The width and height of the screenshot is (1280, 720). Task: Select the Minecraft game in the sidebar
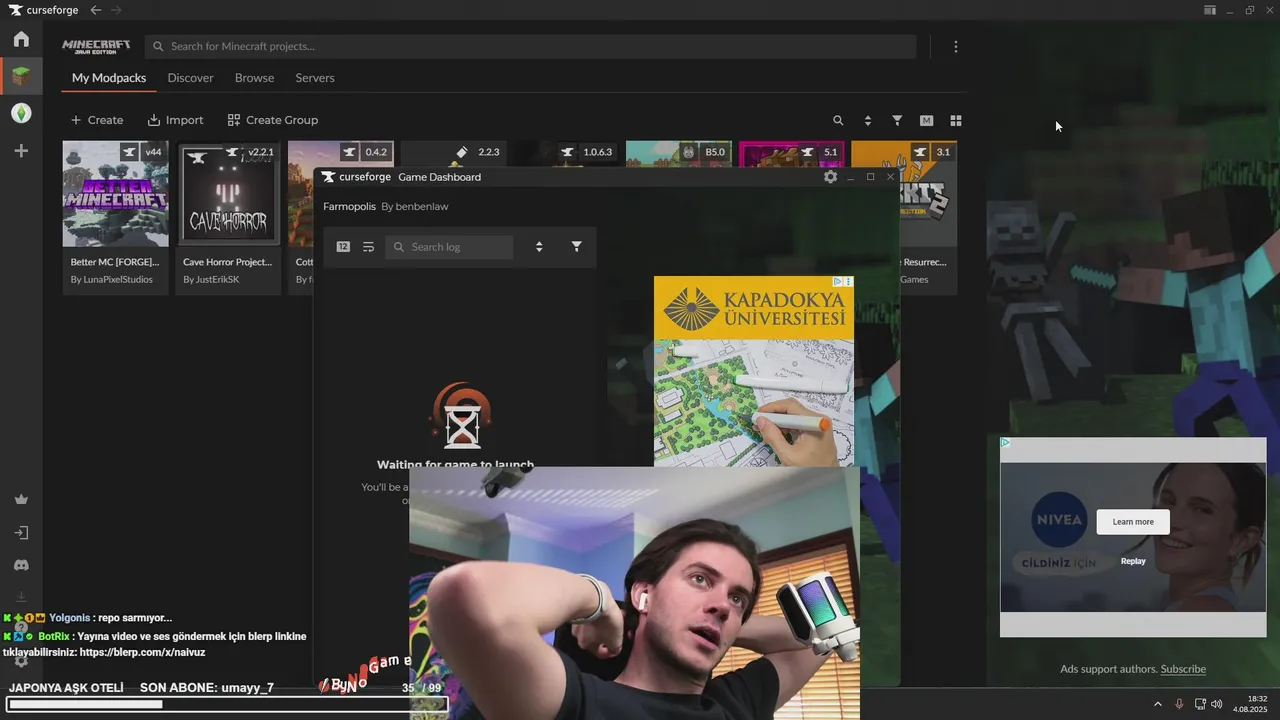point(21,76)
